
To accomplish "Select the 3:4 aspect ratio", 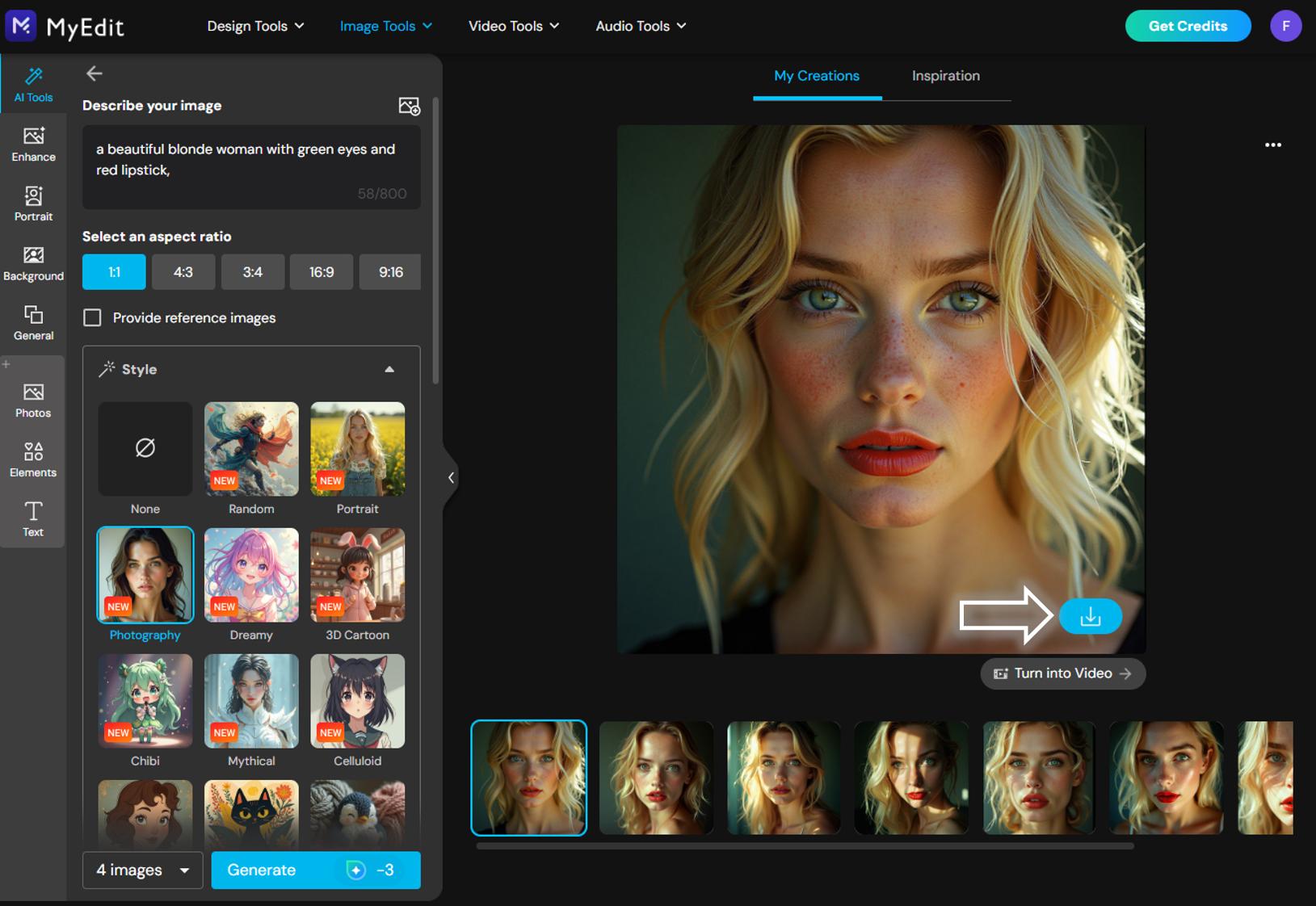I will tap(253, 272).
